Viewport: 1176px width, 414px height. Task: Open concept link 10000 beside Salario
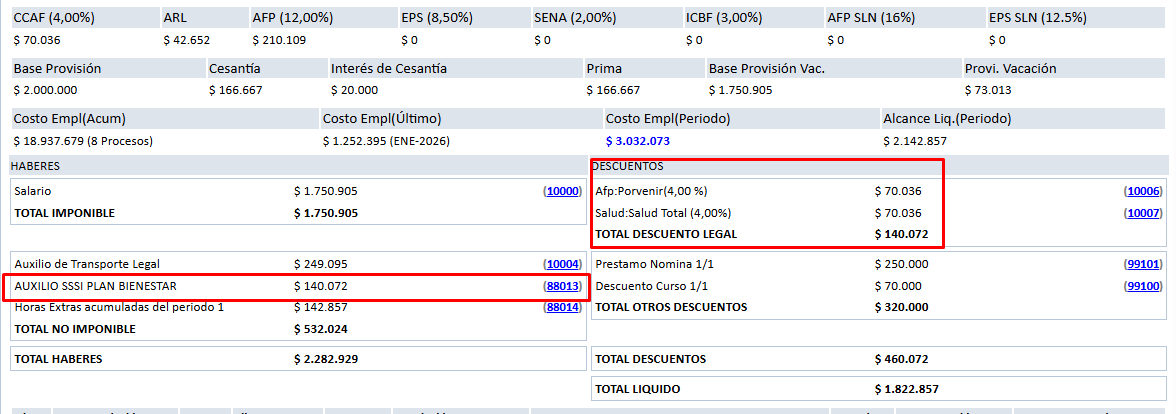pyautogui.click(x=562, y=190)
